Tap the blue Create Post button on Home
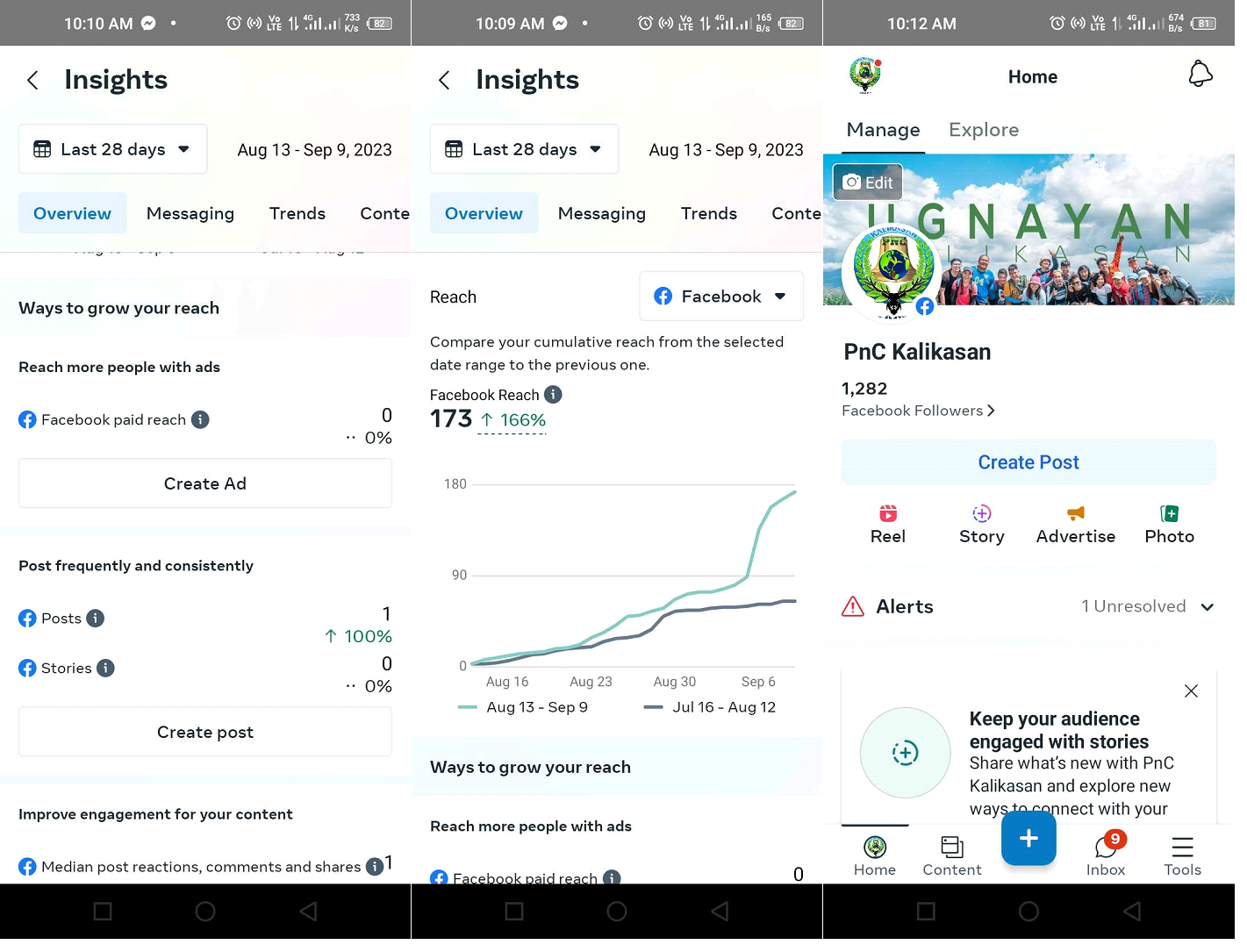 click(1028, 462)
